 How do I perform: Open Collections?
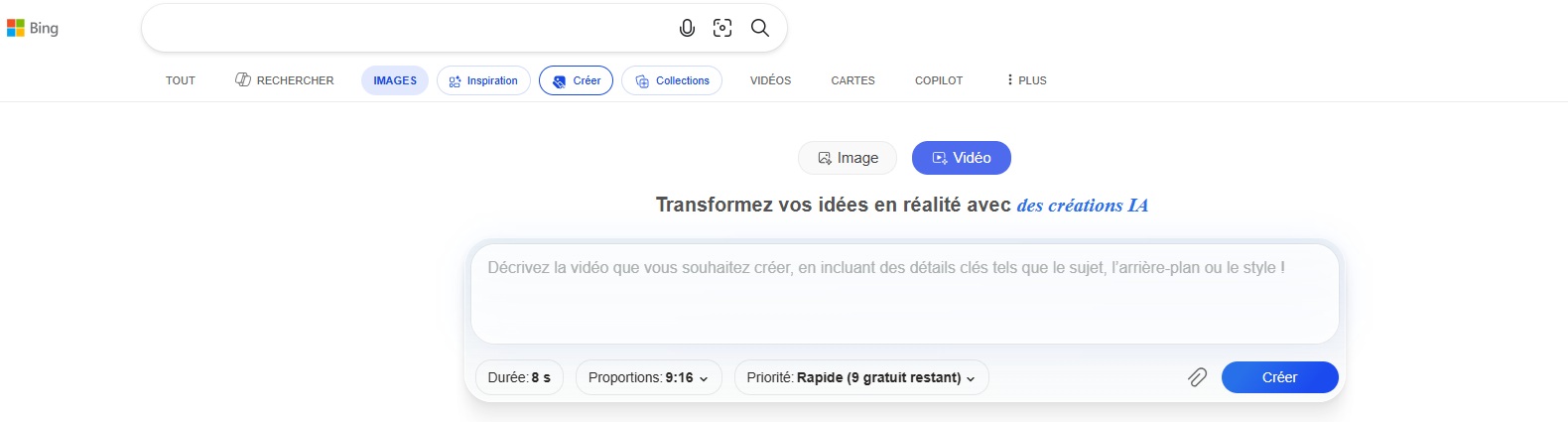(672, 80)
